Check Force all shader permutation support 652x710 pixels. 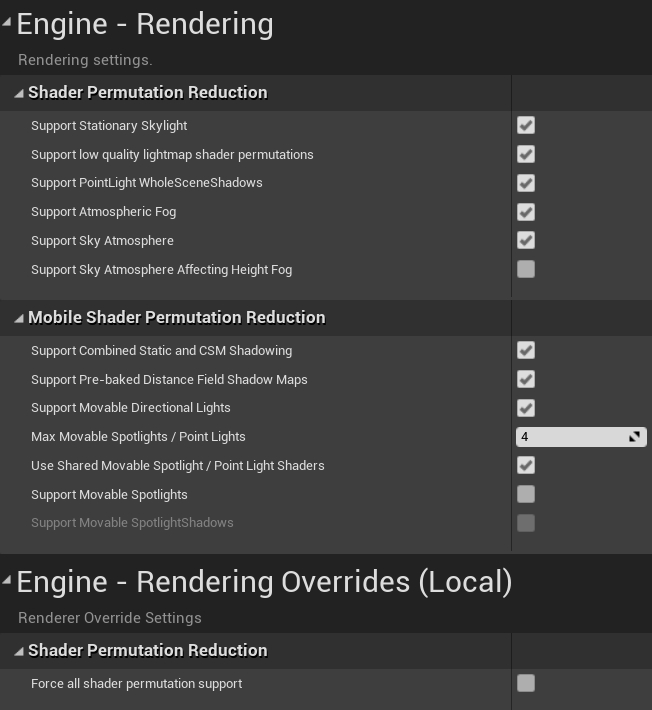(x=526, y=683)
